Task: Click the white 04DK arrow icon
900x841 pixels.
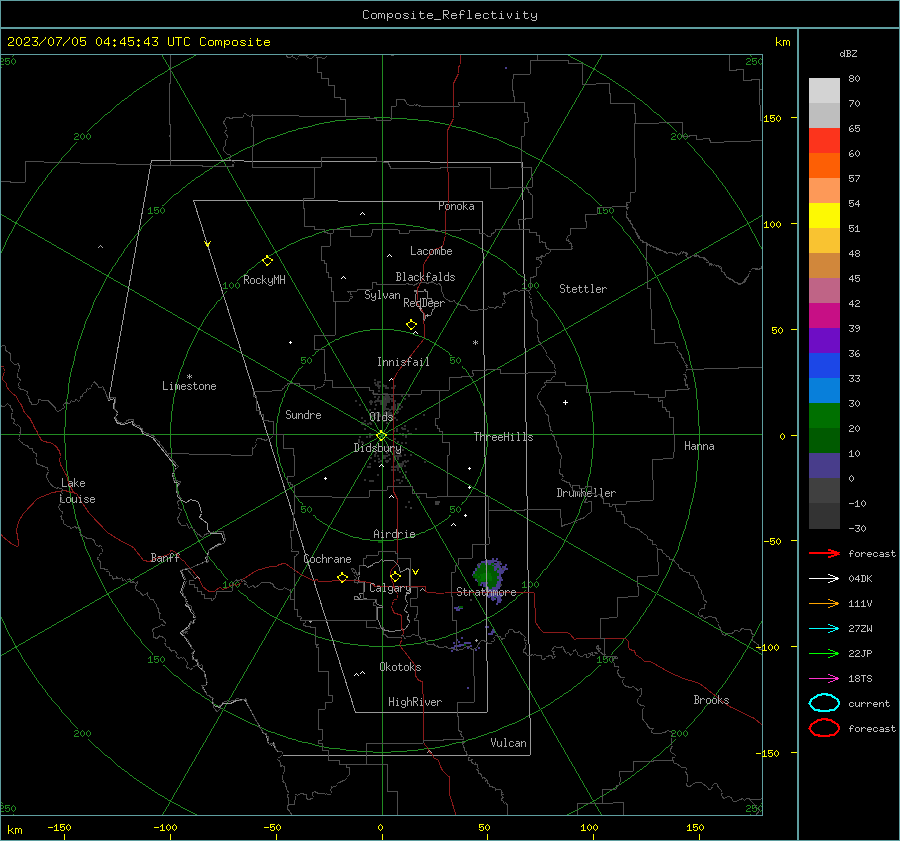Action: pos(824,579)
